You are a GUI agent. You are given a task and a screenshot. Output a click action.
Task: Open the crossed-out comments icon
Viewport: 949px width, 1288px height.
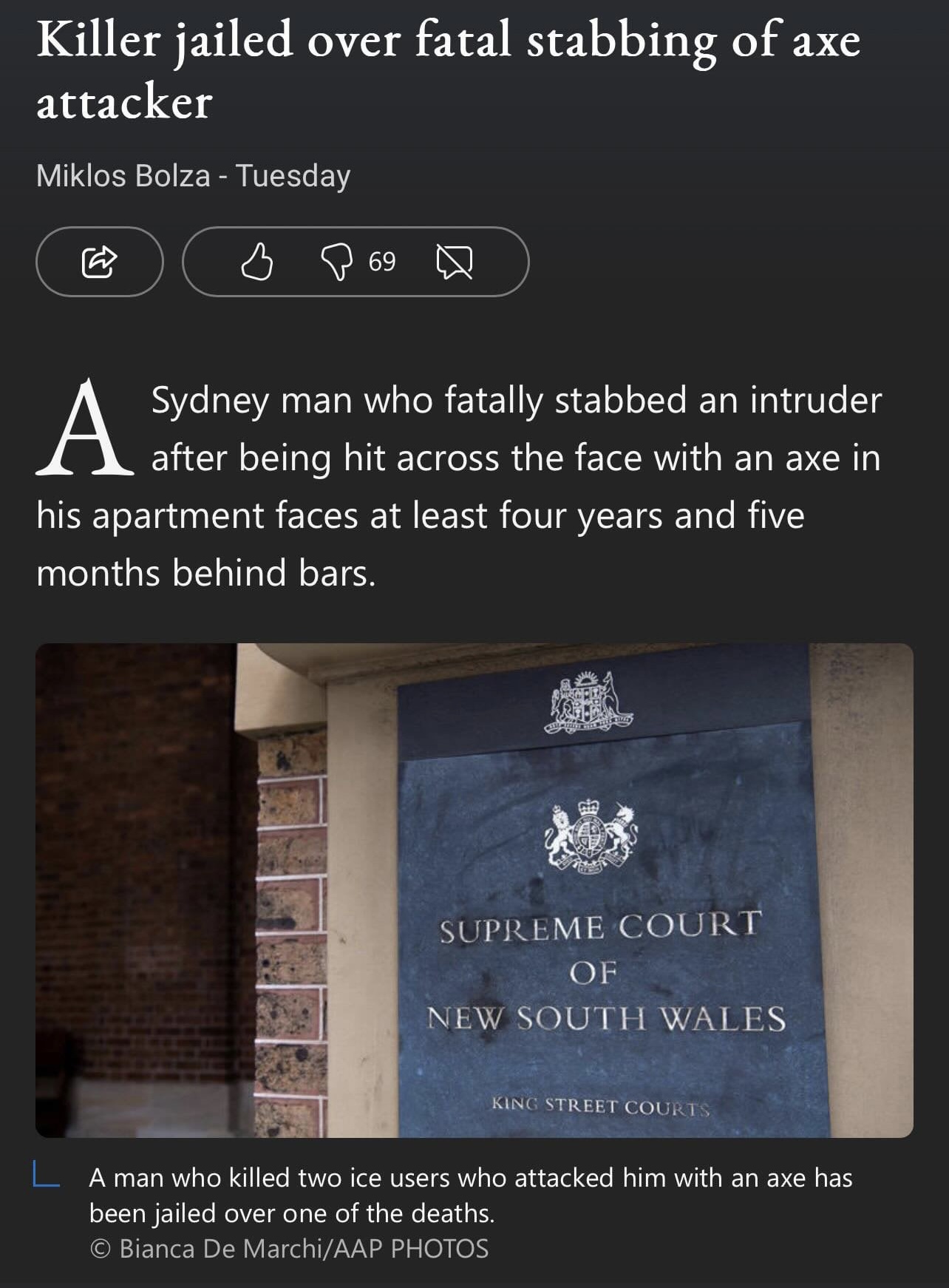click(x=455, y=262)
